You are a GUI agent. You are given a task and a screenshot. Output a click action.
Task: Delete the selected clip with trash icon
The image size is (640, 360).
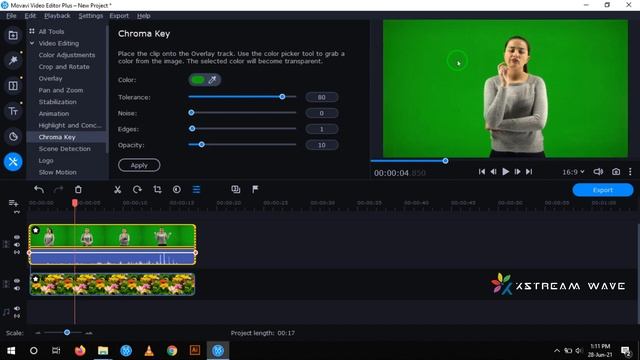78,189
